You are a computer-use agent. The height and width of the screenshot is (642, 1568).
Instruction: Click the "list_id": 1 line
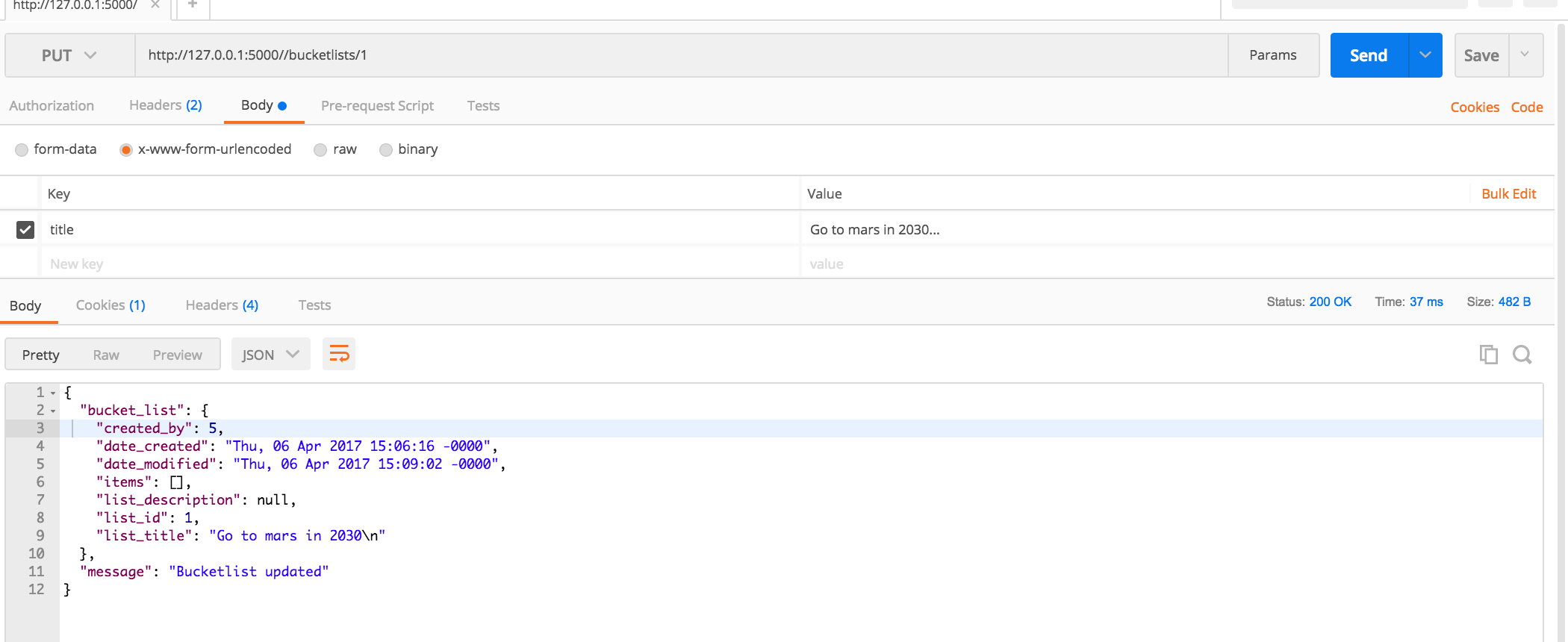click(x=148, y=518)
